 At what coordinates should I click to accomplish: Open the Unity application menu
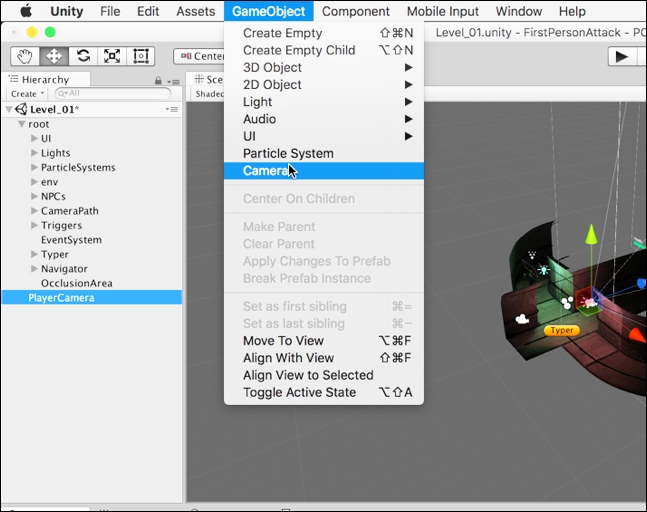[x=67, y=11]
